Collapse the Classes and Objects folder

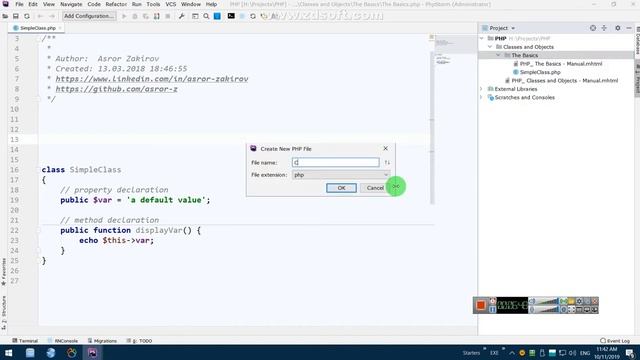tap(490, 47)
